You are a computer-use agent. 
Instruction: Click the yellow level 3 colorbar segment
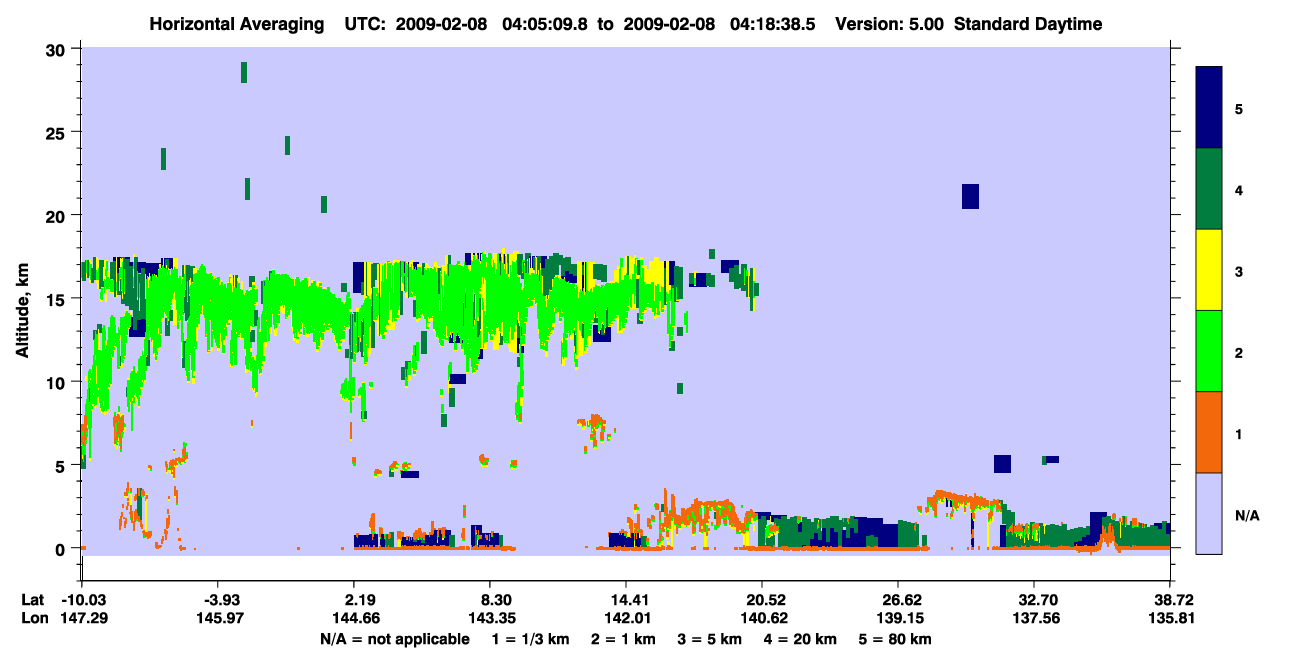[1209, 270]
